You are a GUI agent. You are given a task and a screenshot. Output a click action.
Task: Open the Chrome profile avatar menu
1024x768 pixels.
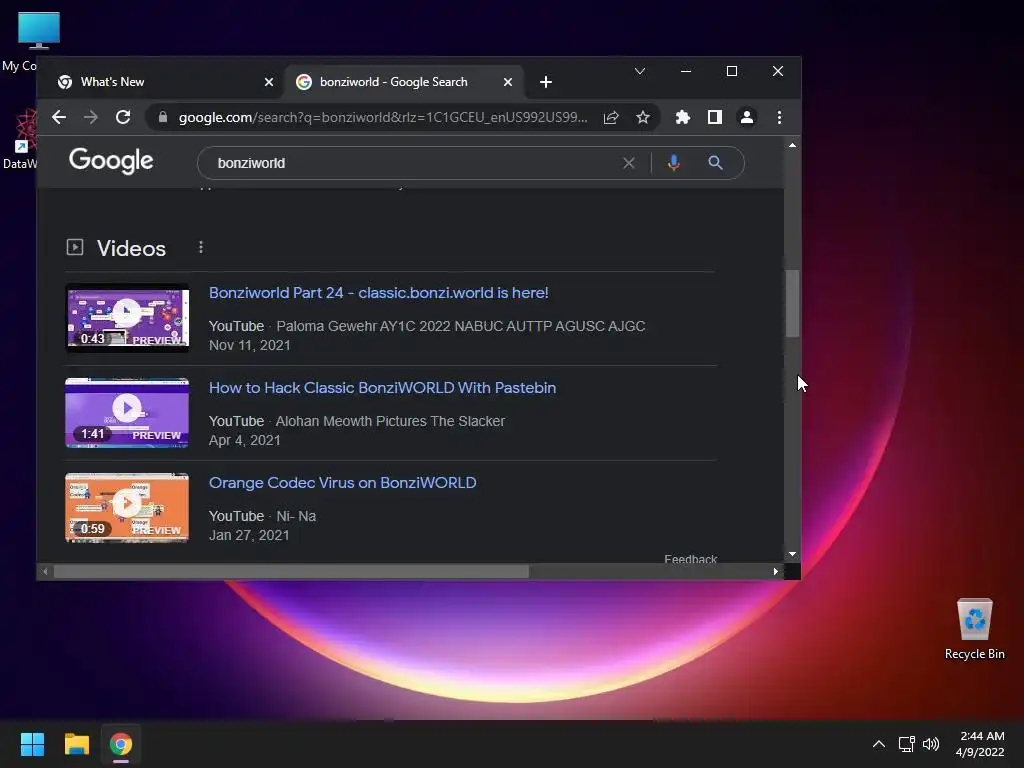pos(746,117)
